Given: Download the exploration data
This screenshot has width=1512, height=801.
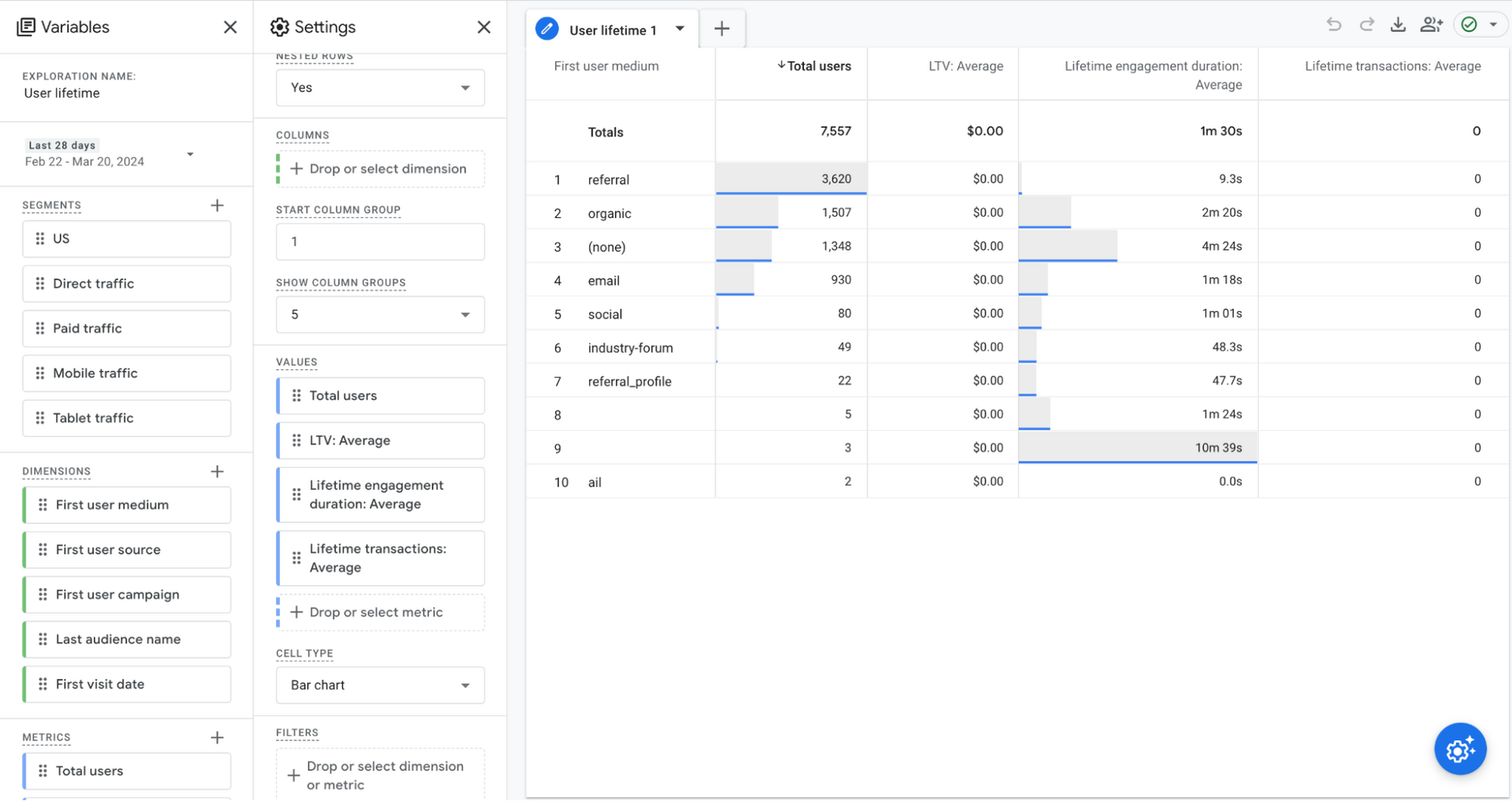Looking at the screenshot, I should 1398,24.
